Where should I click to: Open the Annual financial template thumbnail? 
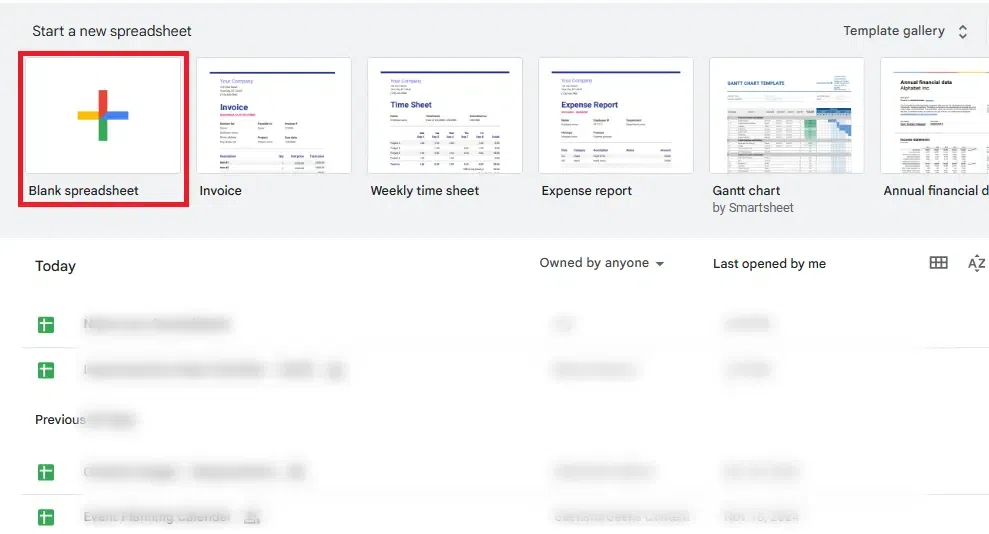pyautogui.click(x=935, y=115)
